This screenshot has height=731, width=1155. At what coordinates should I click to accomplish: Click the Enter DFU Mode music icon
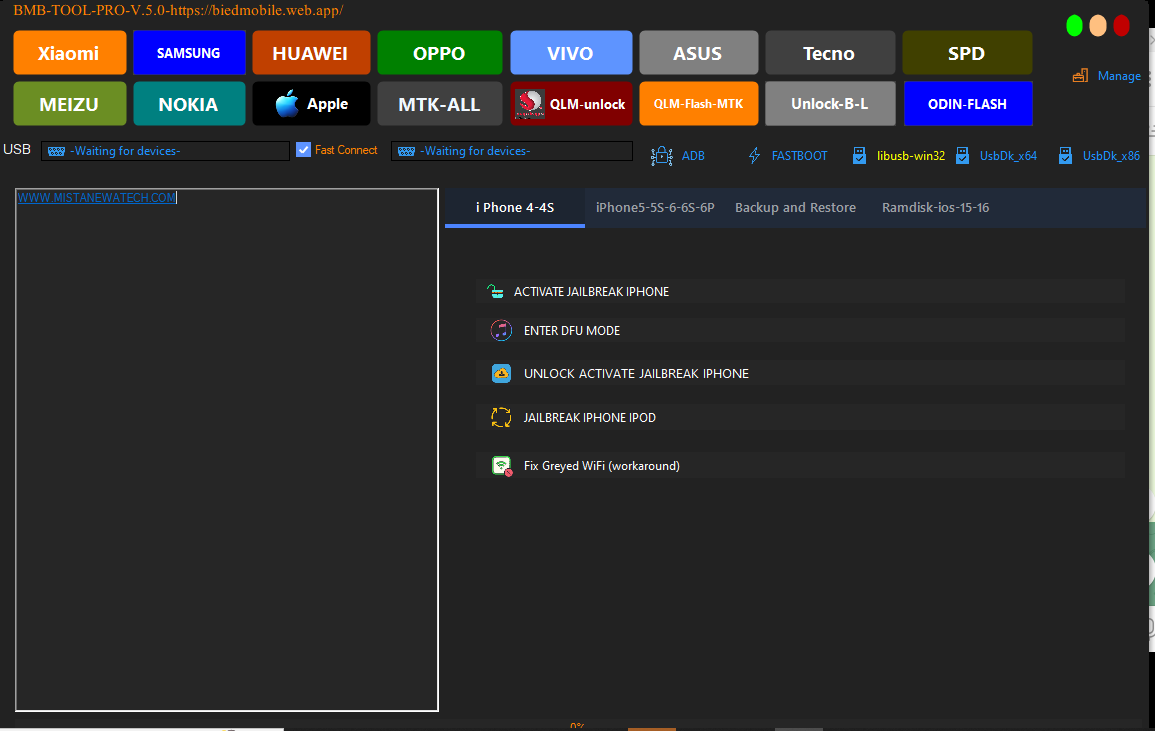pyautogui.click(x=502, y=330)
